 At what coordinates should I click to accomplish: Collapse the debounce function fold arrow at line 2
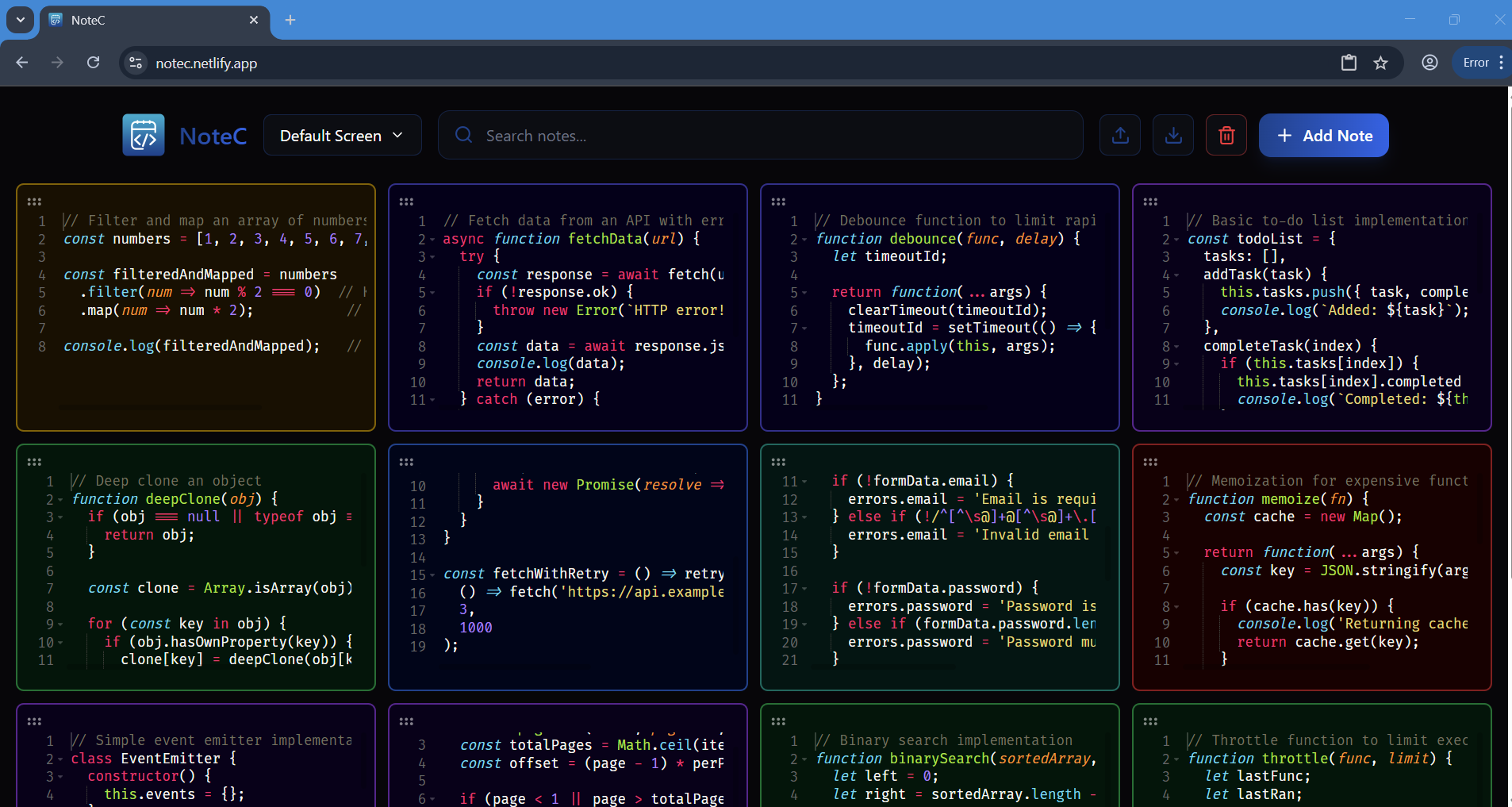click(x=804, y=240)
